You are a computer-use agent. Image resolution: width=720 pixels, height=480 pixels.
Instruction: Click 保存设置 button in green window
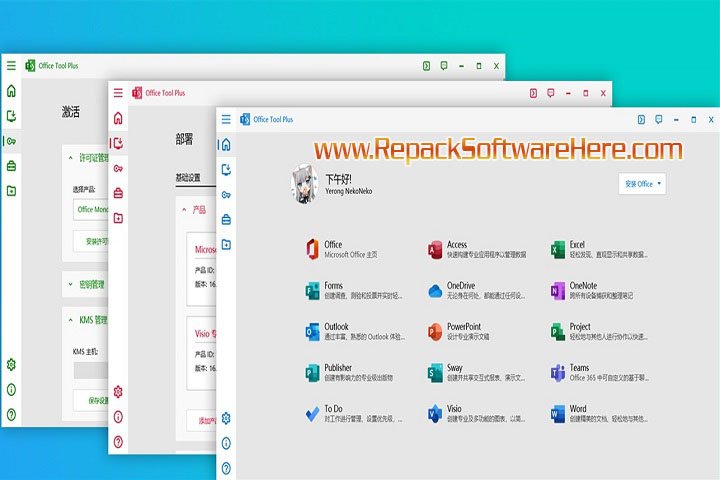click(x=90, y=401)
